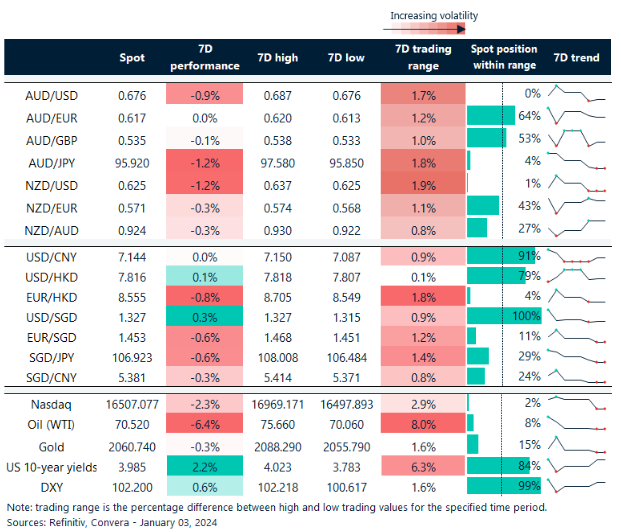This screenshot has width=621, height=532.
Task: Click the DXY 7D trend sparkline
Action: [578, 487]
